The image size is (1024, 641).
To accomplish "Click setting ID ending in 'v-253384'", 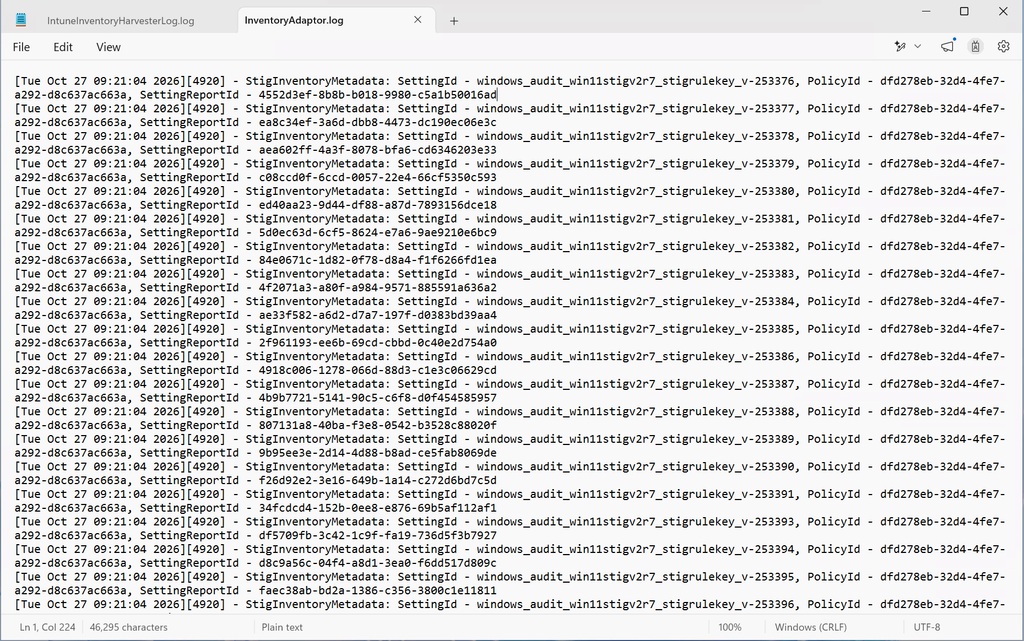I will [635, 301].
